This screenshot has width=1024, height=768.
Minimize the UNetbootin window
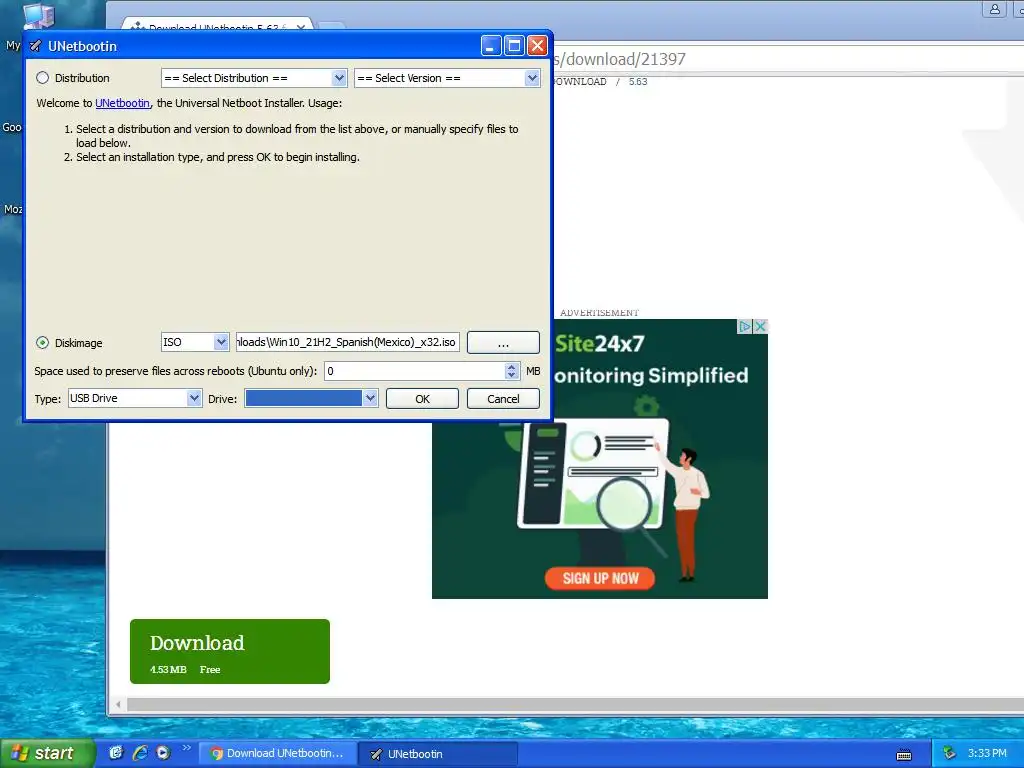pos(491,45)
